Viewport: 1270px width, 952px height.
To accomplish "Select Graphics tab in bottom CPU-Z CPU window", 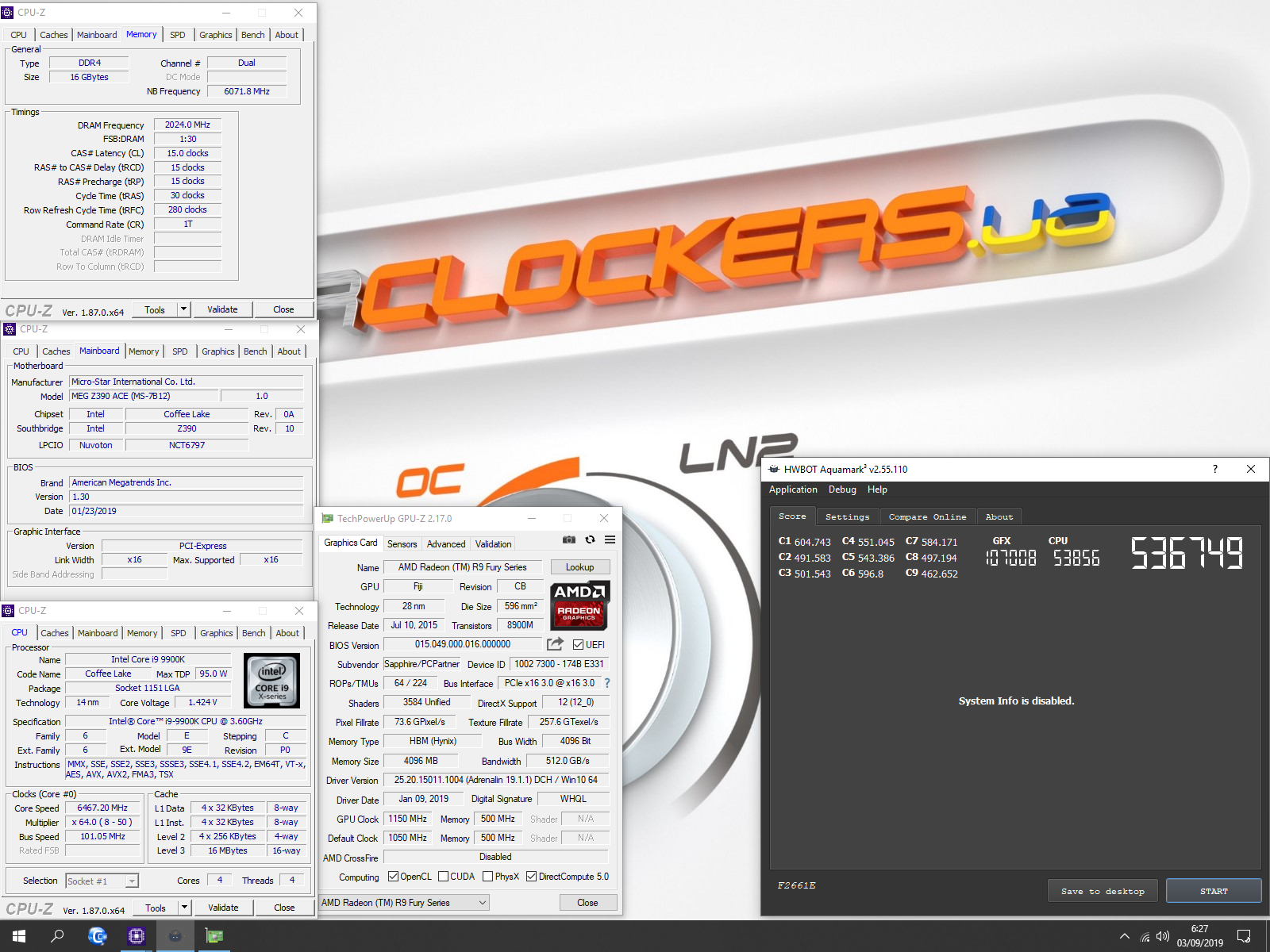I will [217, 633].
